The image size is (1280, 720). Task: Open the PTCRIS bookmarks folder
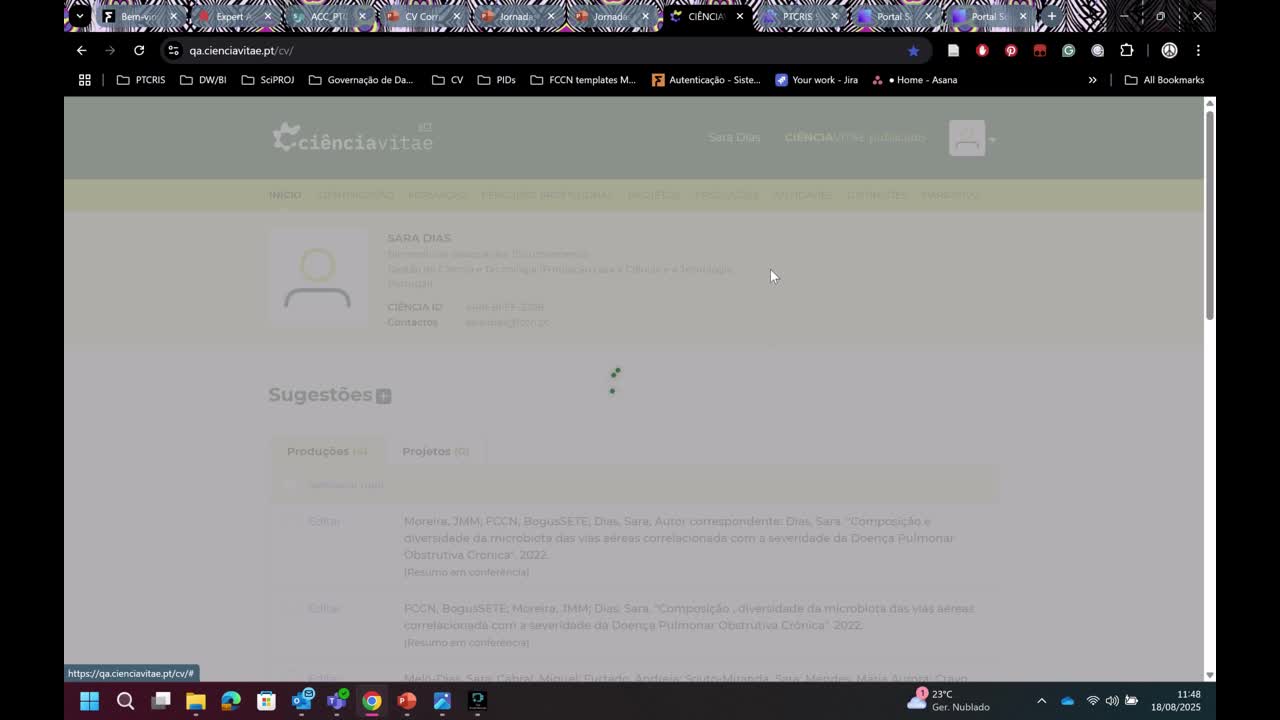point(141,80)
